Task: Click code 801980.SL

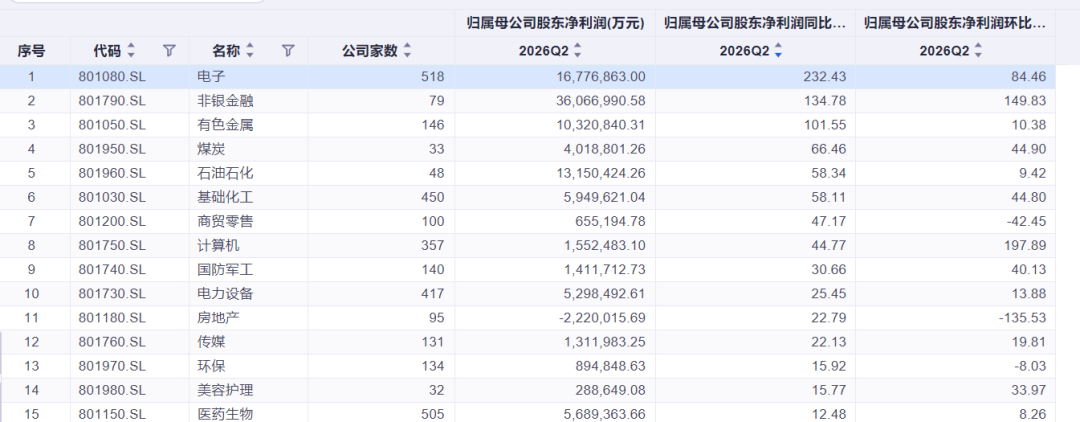Action: (x=112, y=390)
